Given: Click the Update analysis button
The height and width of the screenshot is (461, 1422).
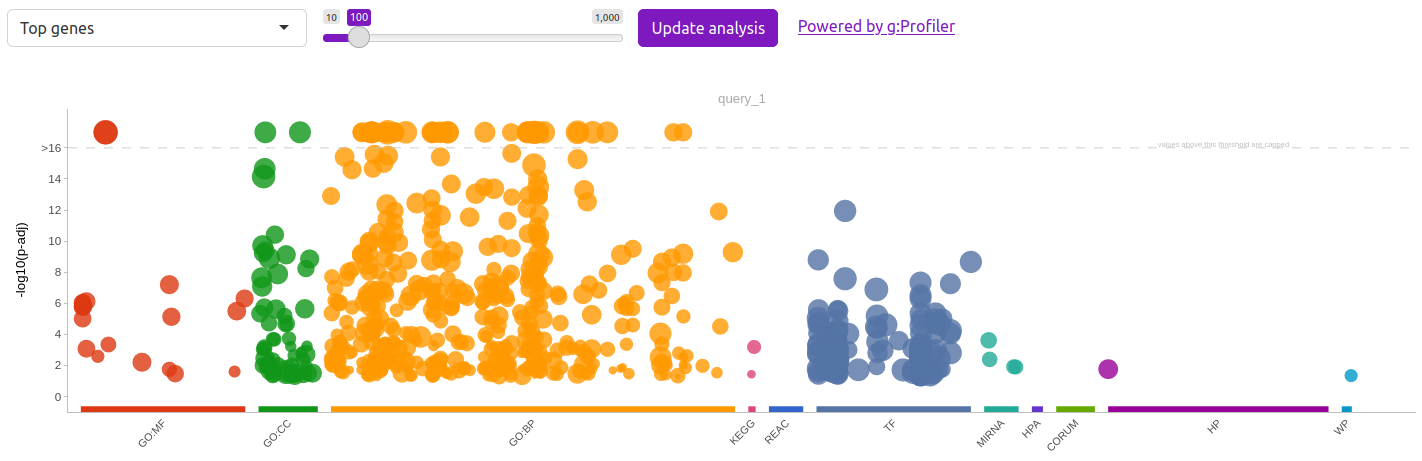Looking at the screenshot, I should pyautogui.click(x=708, y=28).
